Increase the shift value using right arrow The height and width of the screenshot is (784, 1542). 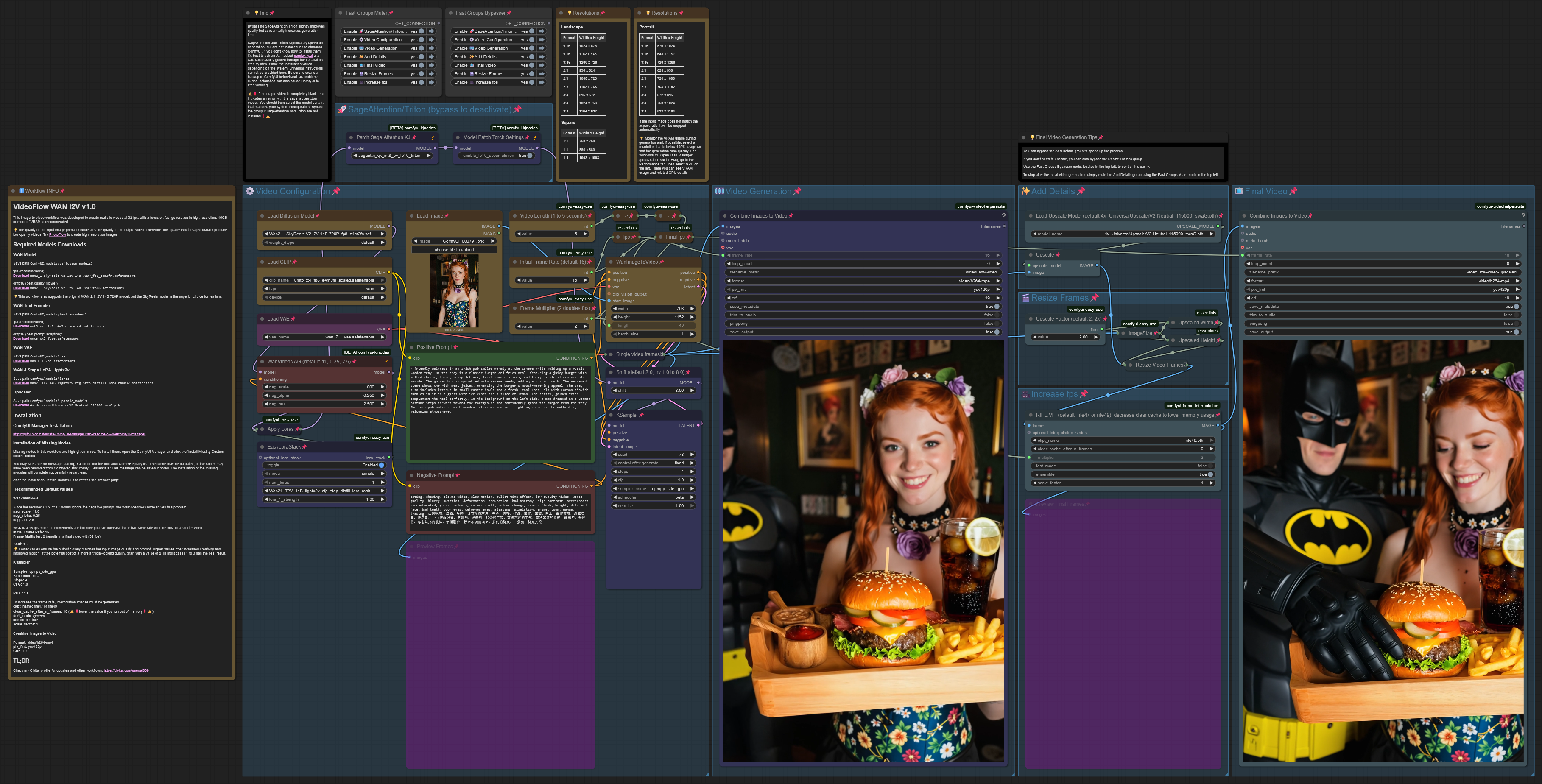pyautogui.click(x=692, y=391)
